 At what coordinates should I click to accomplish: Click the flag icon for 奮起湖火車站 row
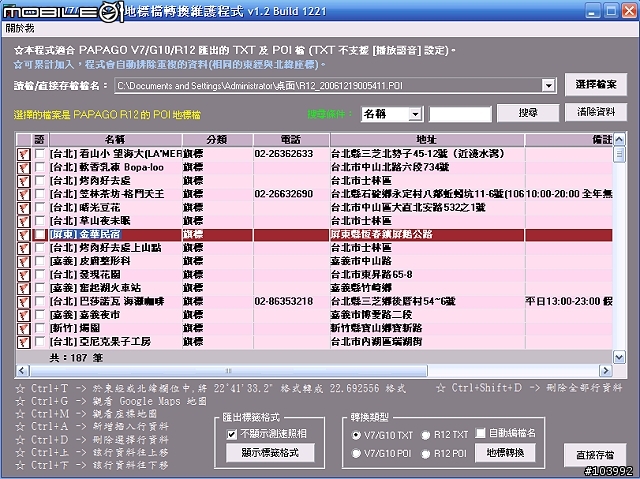pyautogui.click(x=24, y=288)
